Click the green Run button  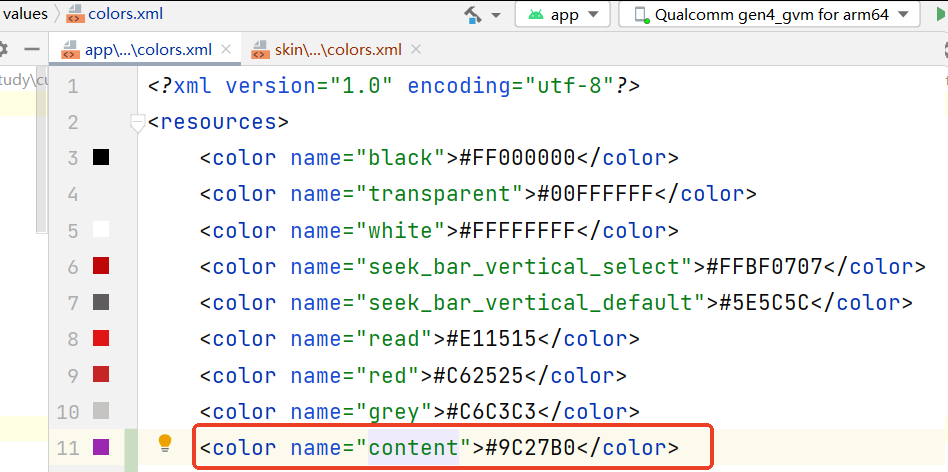click(x=941, y=15)
